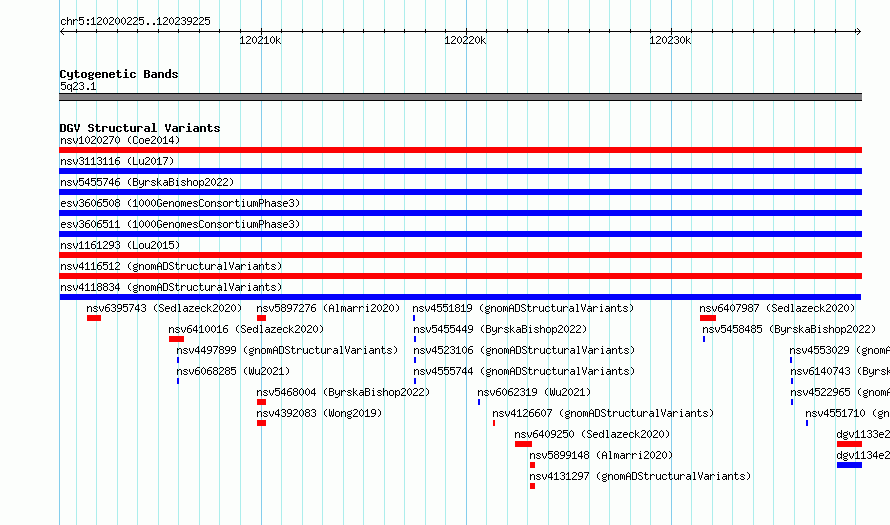Click red marker under nsv6395743
This screenshot has width=890, height=525.
click(94, 318)
